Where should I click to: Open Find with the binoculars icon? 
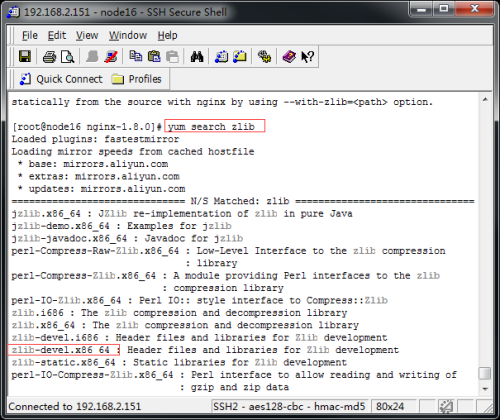[197, 57]
